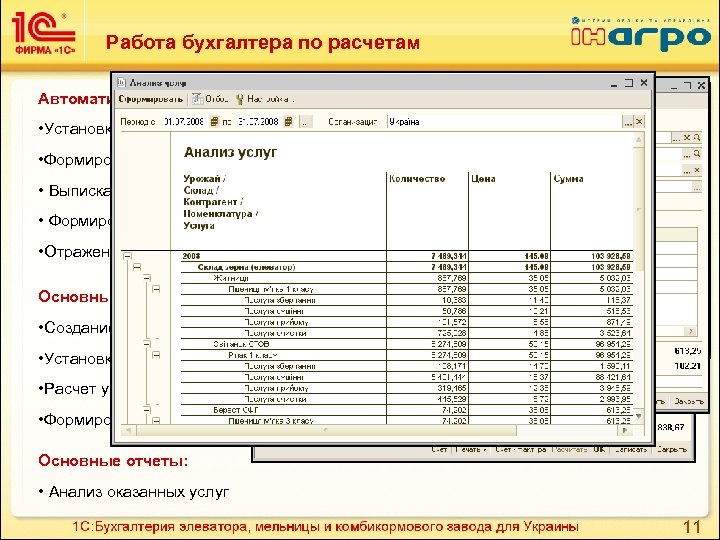Click X clear icon in background window's top field
Screen dimensions: 720x540
pyautogui.click(x=687, y=137)
